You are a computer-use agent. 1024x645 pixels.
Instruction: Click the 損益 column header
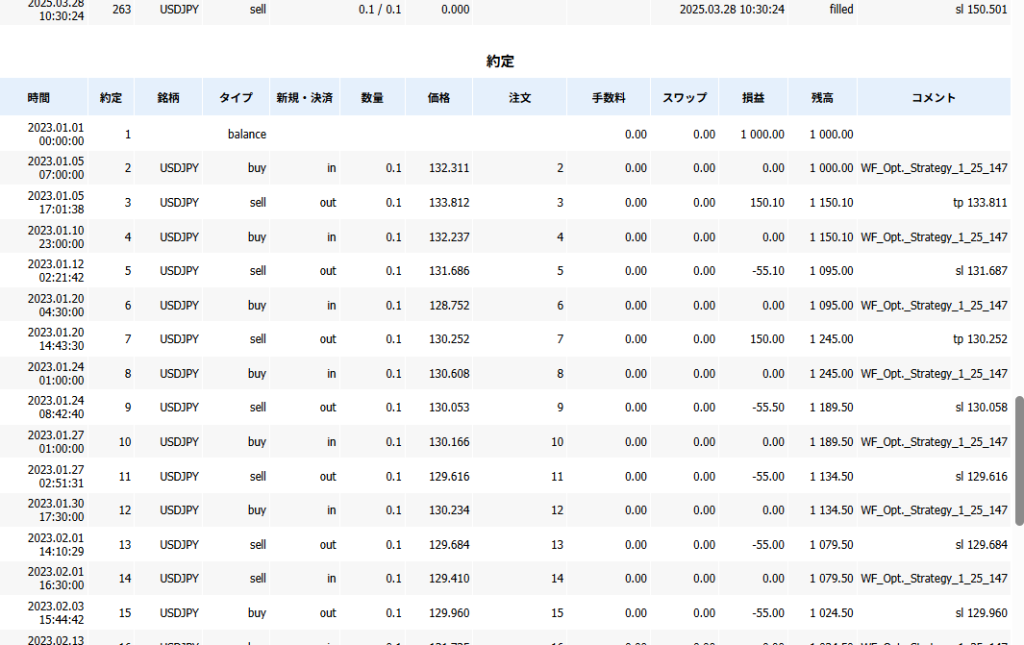[x=753, y=98]
